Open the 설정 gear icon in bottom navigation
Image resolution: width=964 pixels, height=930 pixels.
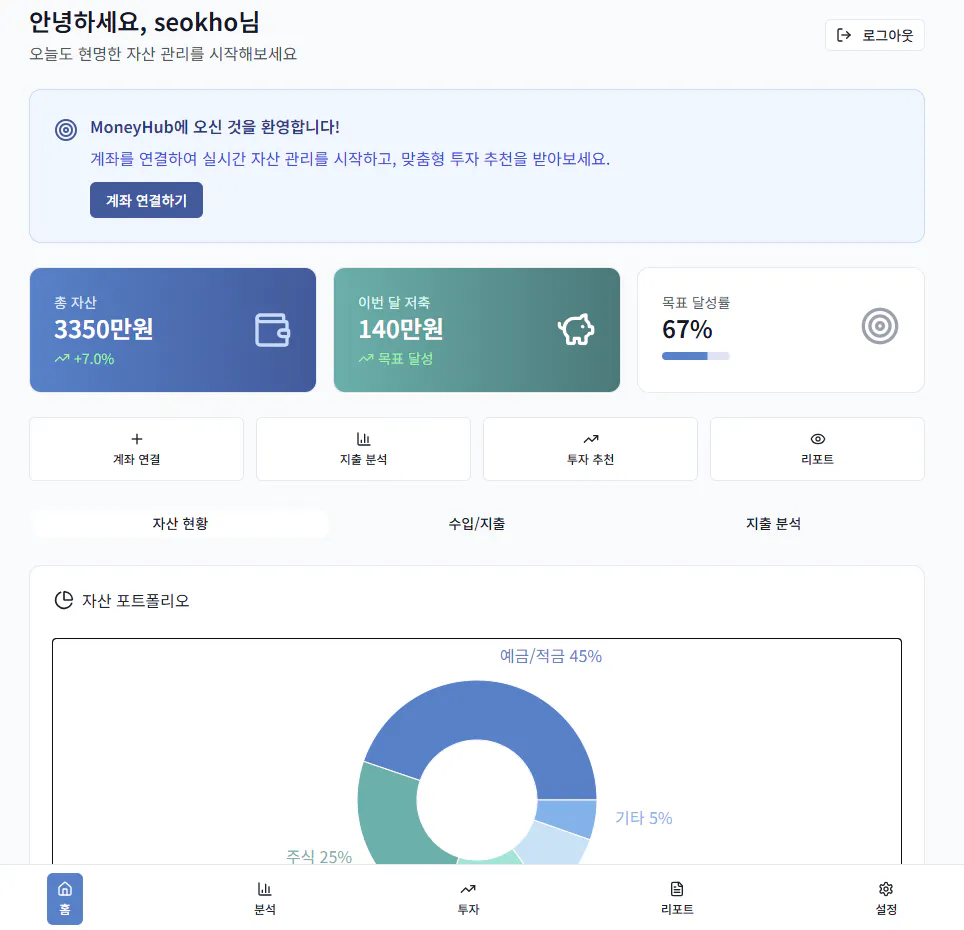pos(885,898)
